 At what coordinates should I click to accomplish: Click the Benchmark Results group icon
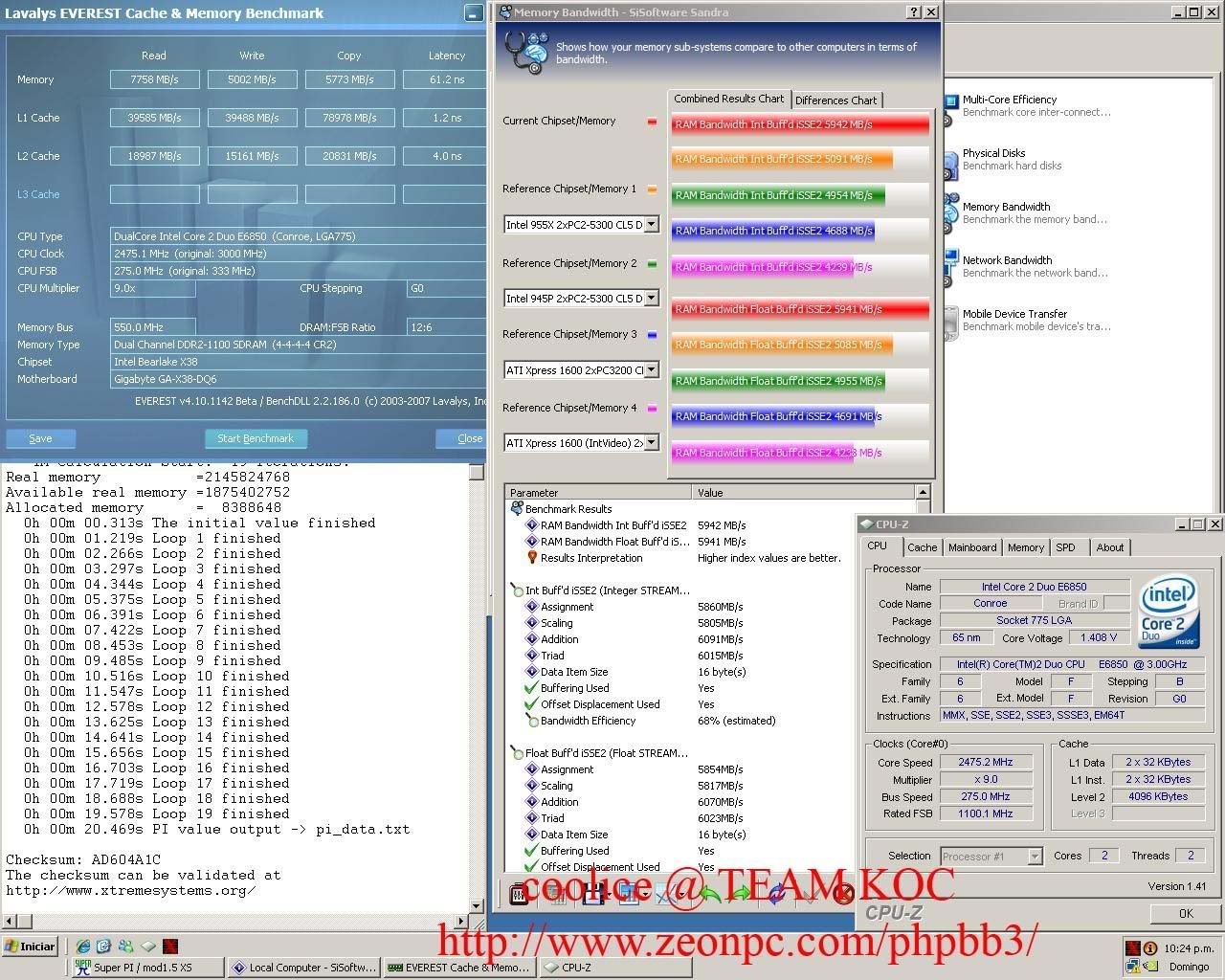517,509
